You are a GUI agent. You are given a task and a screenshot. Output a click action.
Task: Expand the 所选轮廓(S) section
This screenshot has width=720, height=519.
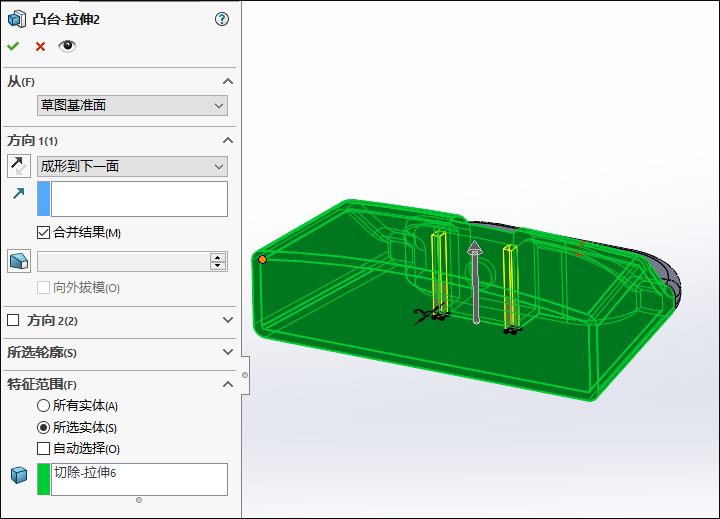point(228,352)
